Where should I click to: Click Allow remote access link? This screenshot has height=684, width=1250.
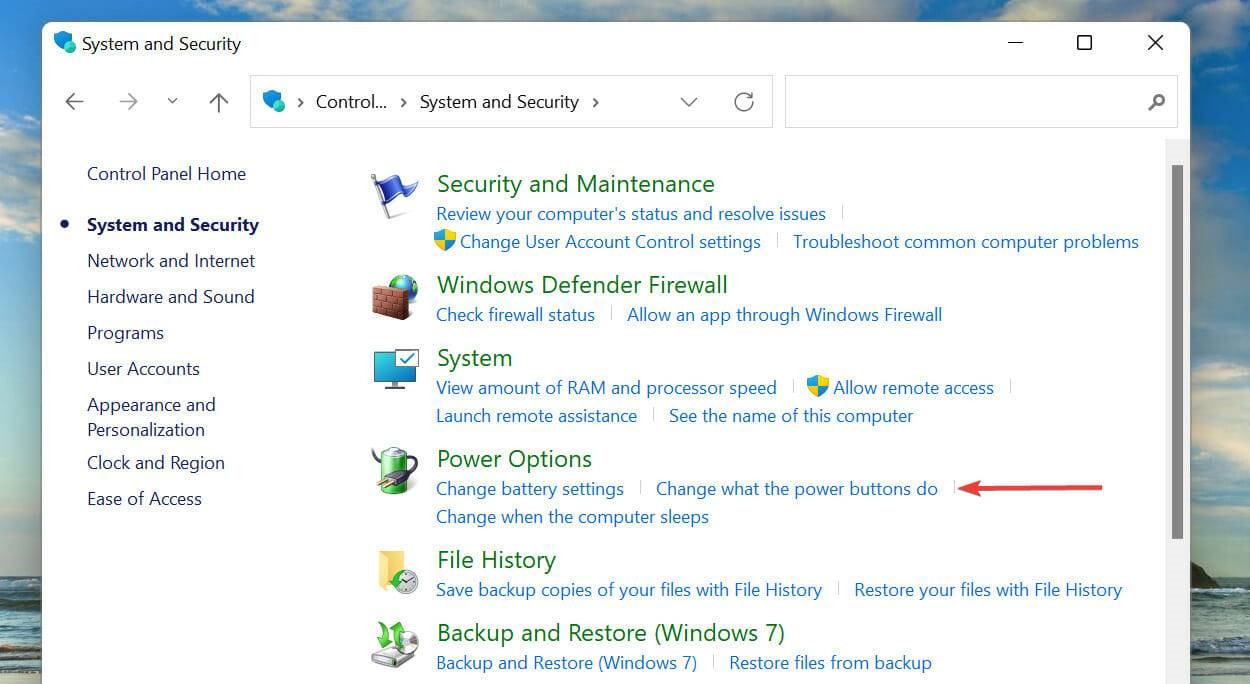[914, 388]
